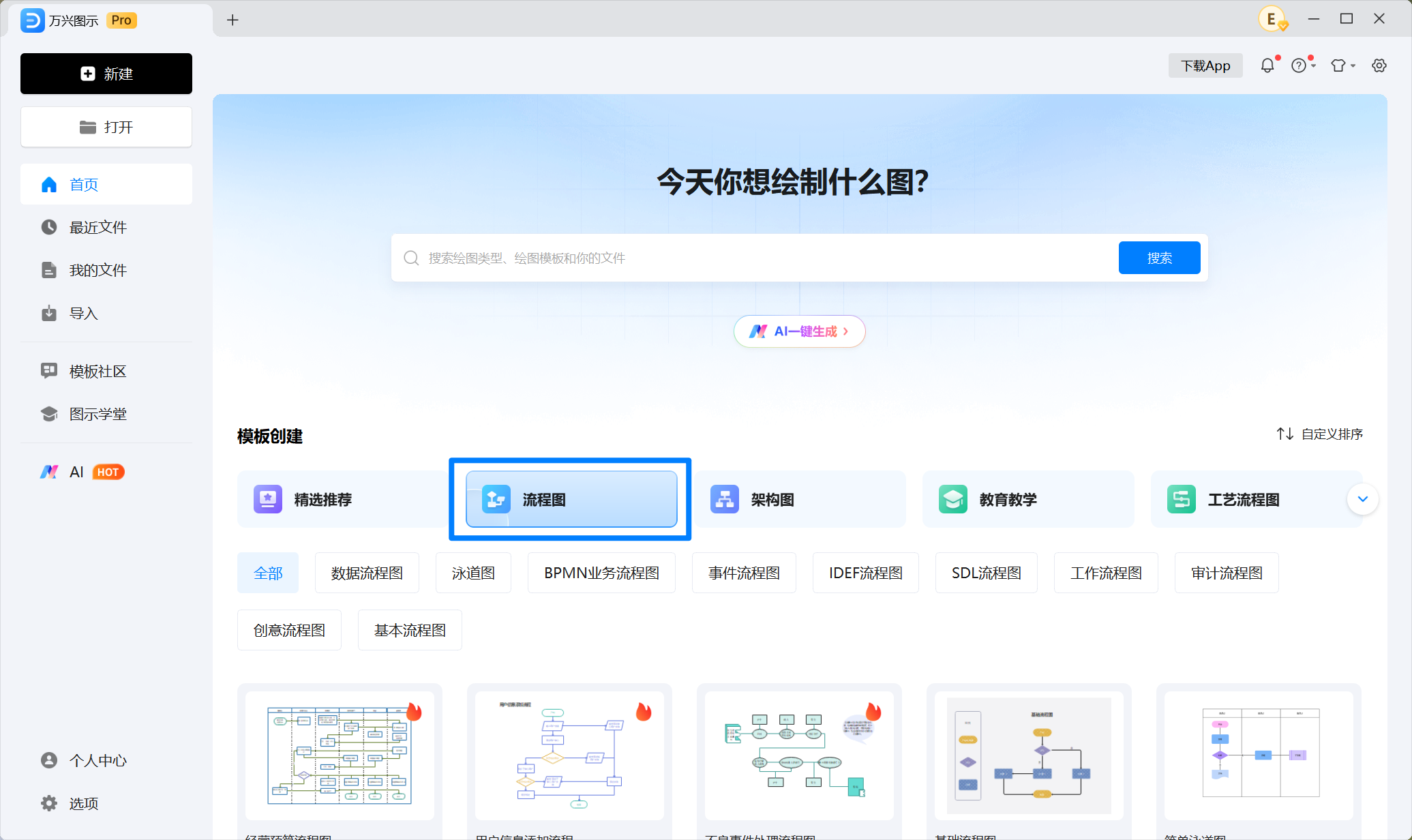Open 个人中心 personal center

point(106,760)
